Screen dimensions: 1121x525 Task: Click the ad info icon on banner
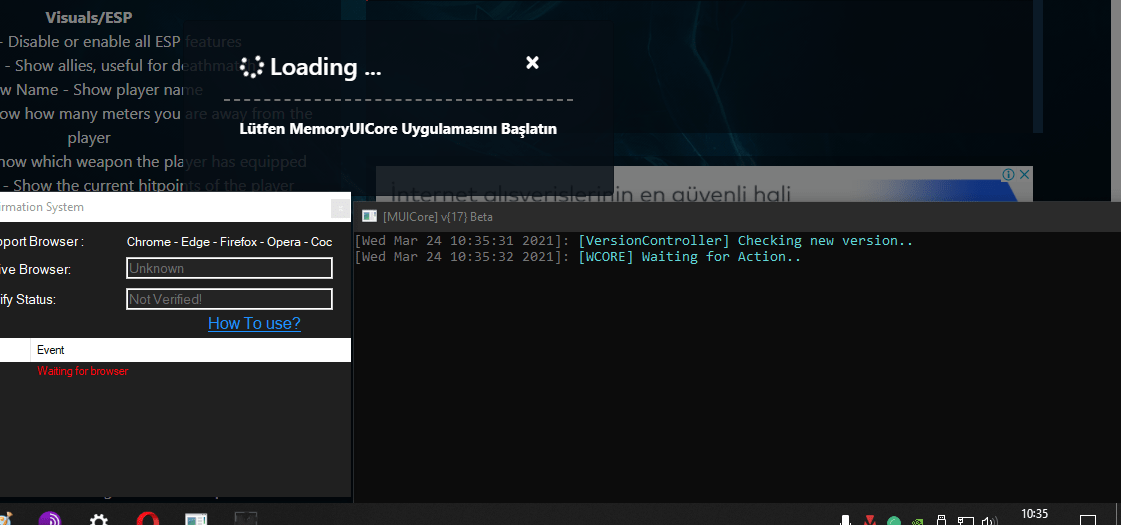pos(1008,175)
